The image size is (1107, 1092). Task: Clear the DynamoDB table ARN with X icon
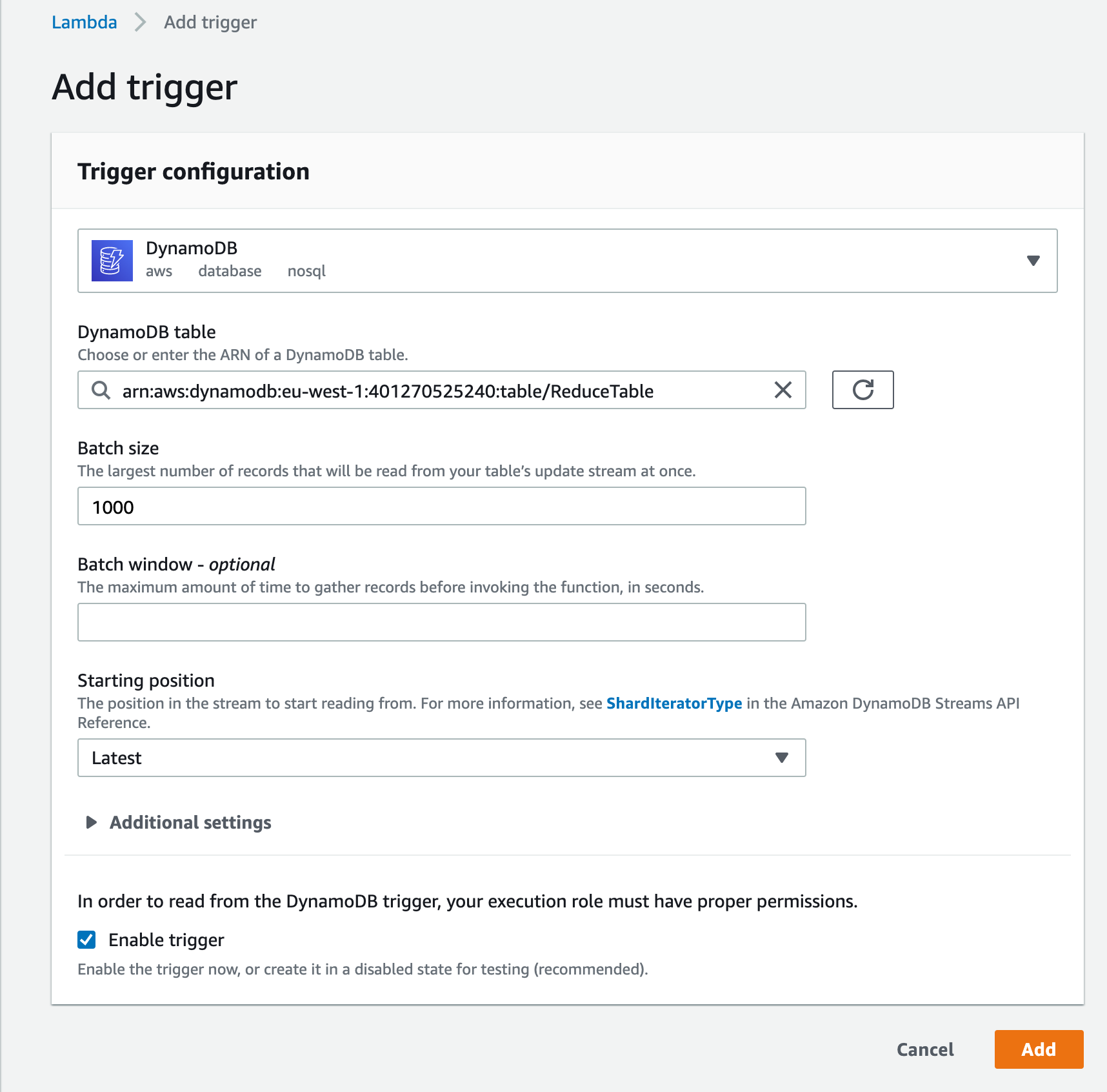click(x=783, y=390)
